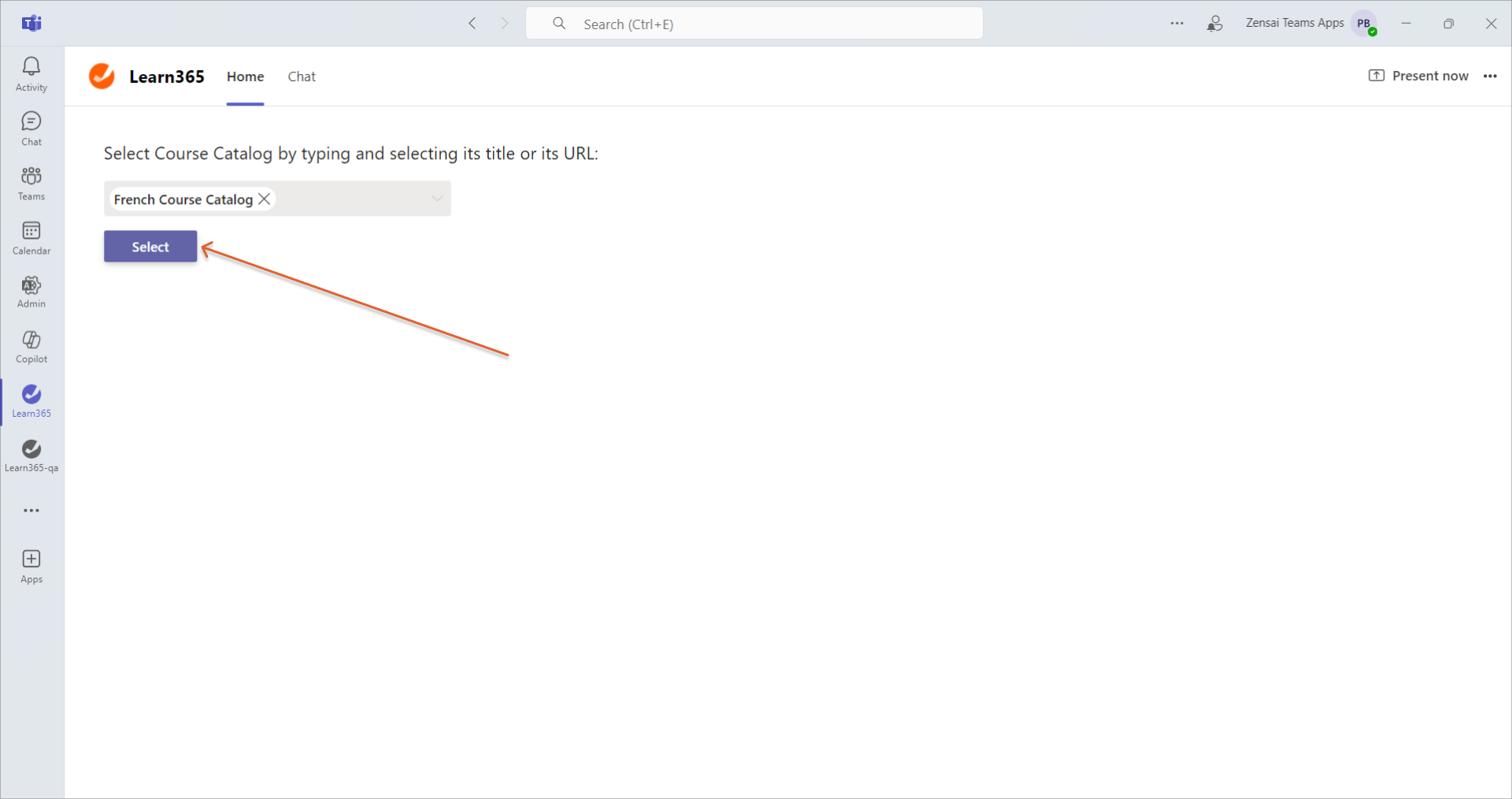Navigate back with the left arrow
Screen dimensions: 1512x799
472,24
